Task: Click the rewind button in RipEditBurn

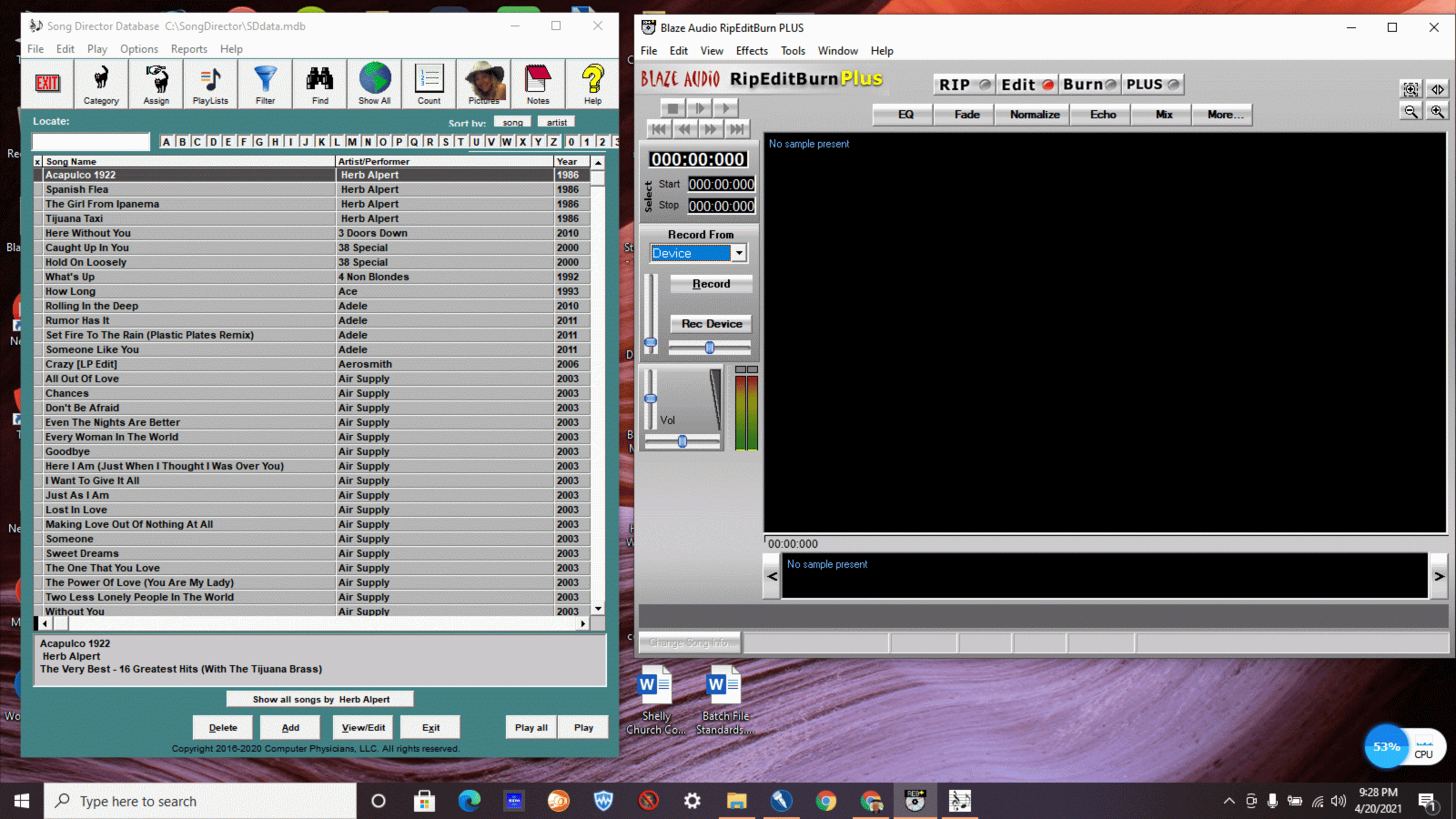Action: point(685,129)
